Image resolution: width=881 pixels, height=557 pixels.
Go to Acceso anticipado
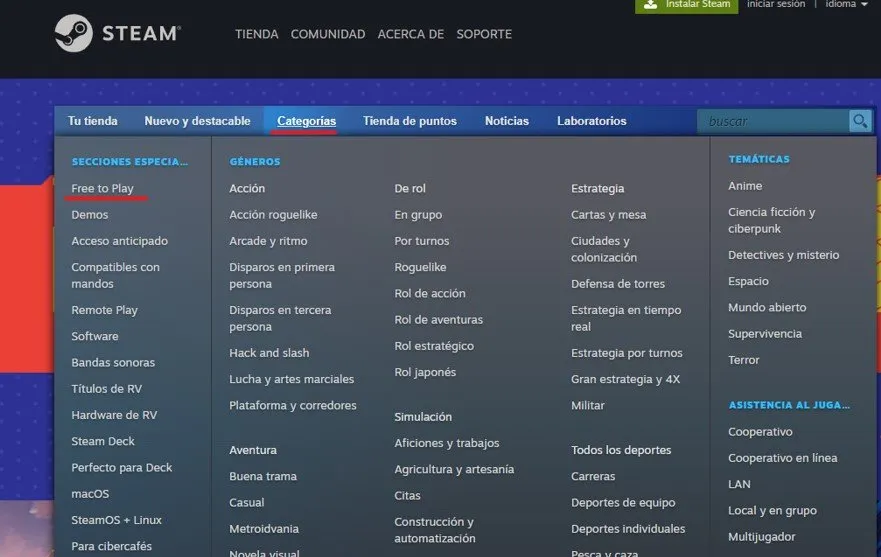point(120,241)
